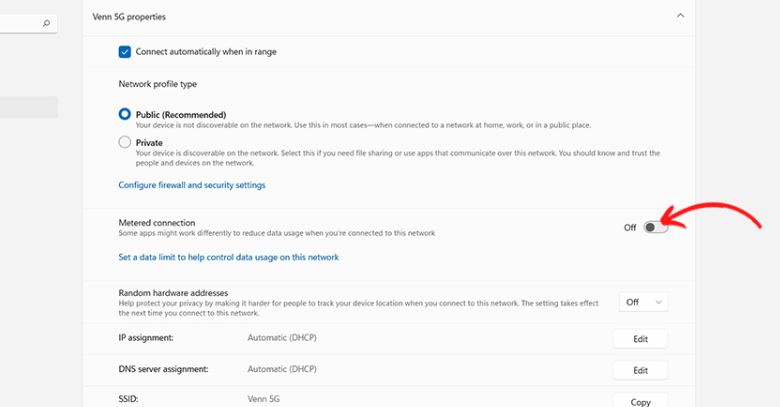Viewport: 780px width, 407px height.
Task: Click the search magnifier icon
Action: [x=46, y=23]
